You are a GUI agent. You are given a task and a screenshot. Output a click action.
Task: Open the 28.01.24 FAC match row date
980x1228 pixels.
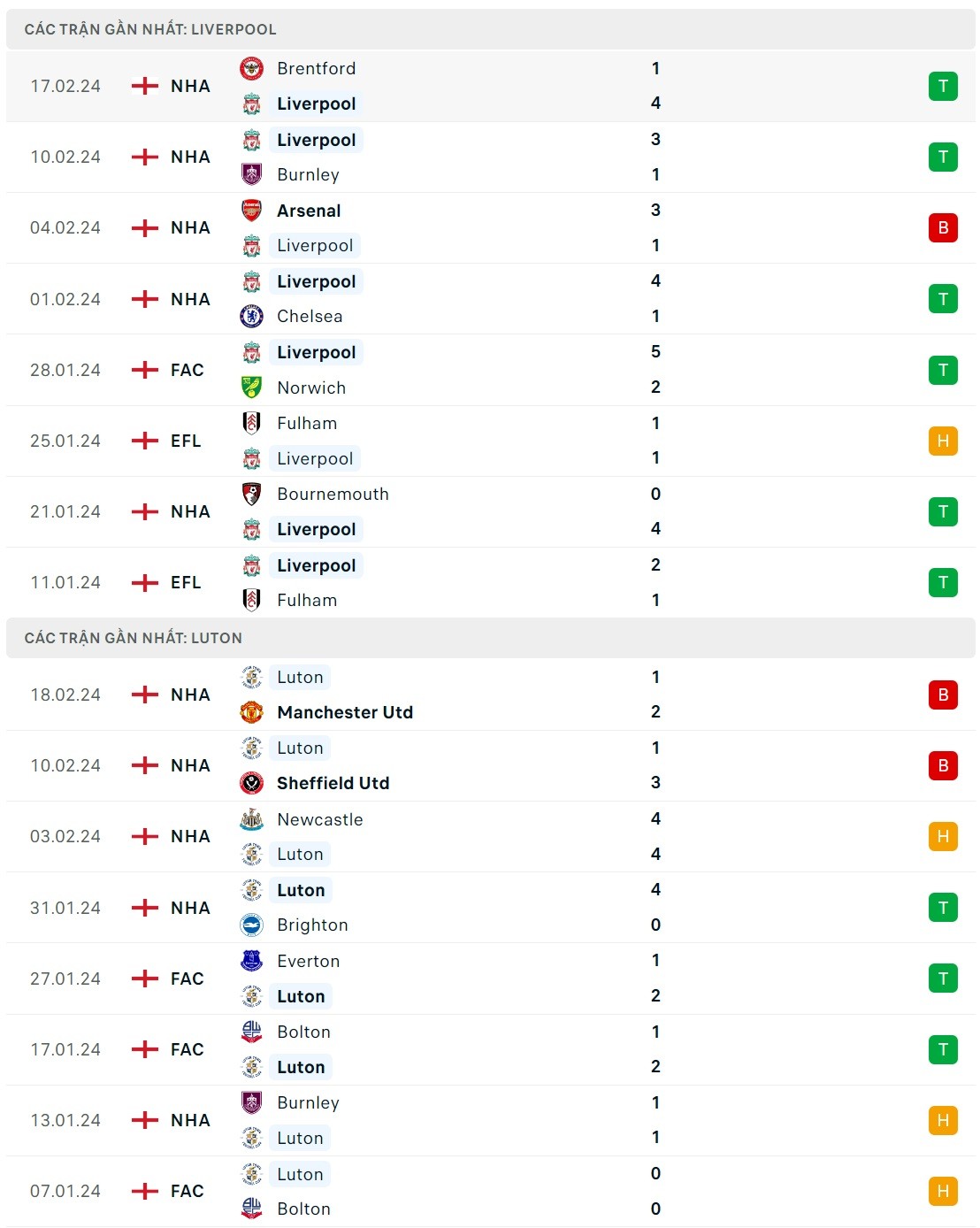(65, 370)
